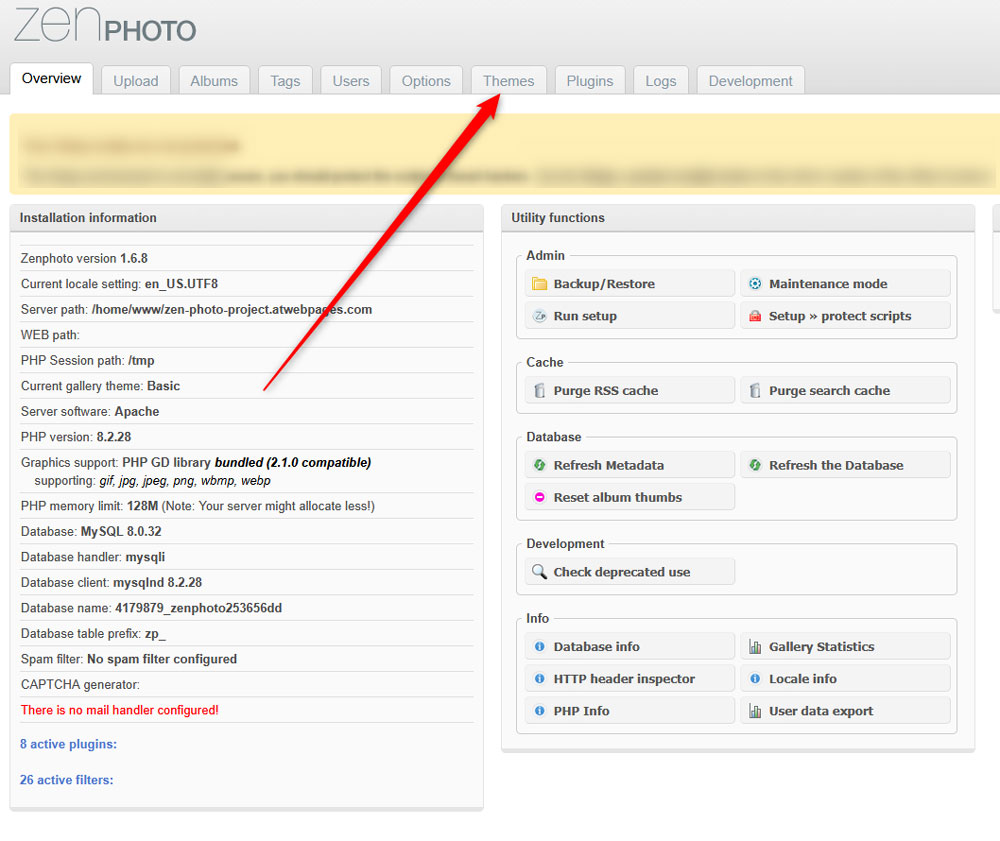Launch Run setup
This screenshot has width=1000, height=841.
point(629,315)
